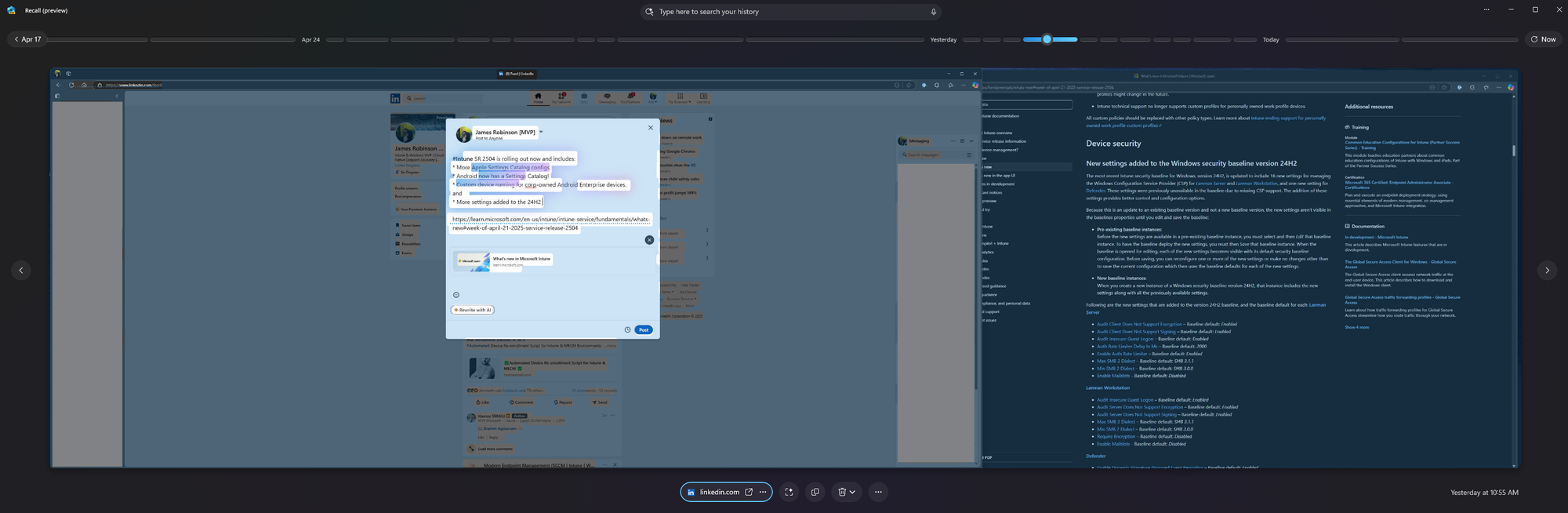The height and width of the screenshot is (513, 1568).
Task: Open Intune ending support for personally owned link
Action: (x=1206, y=122)
